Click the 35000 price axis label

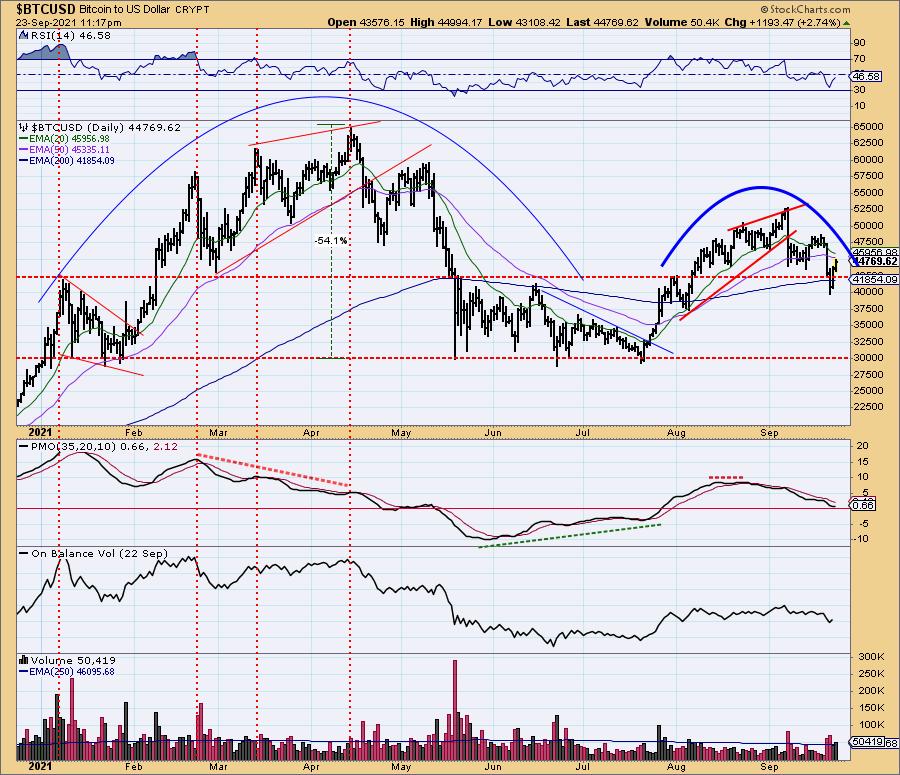pos(868,325)
